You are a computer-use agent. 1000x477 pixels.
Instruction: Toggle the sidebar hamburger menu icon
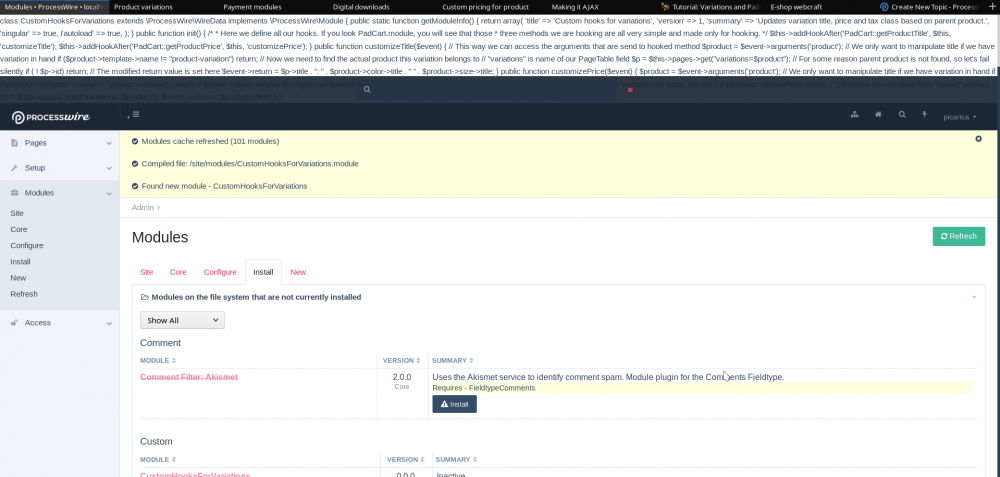click(136, 116)
